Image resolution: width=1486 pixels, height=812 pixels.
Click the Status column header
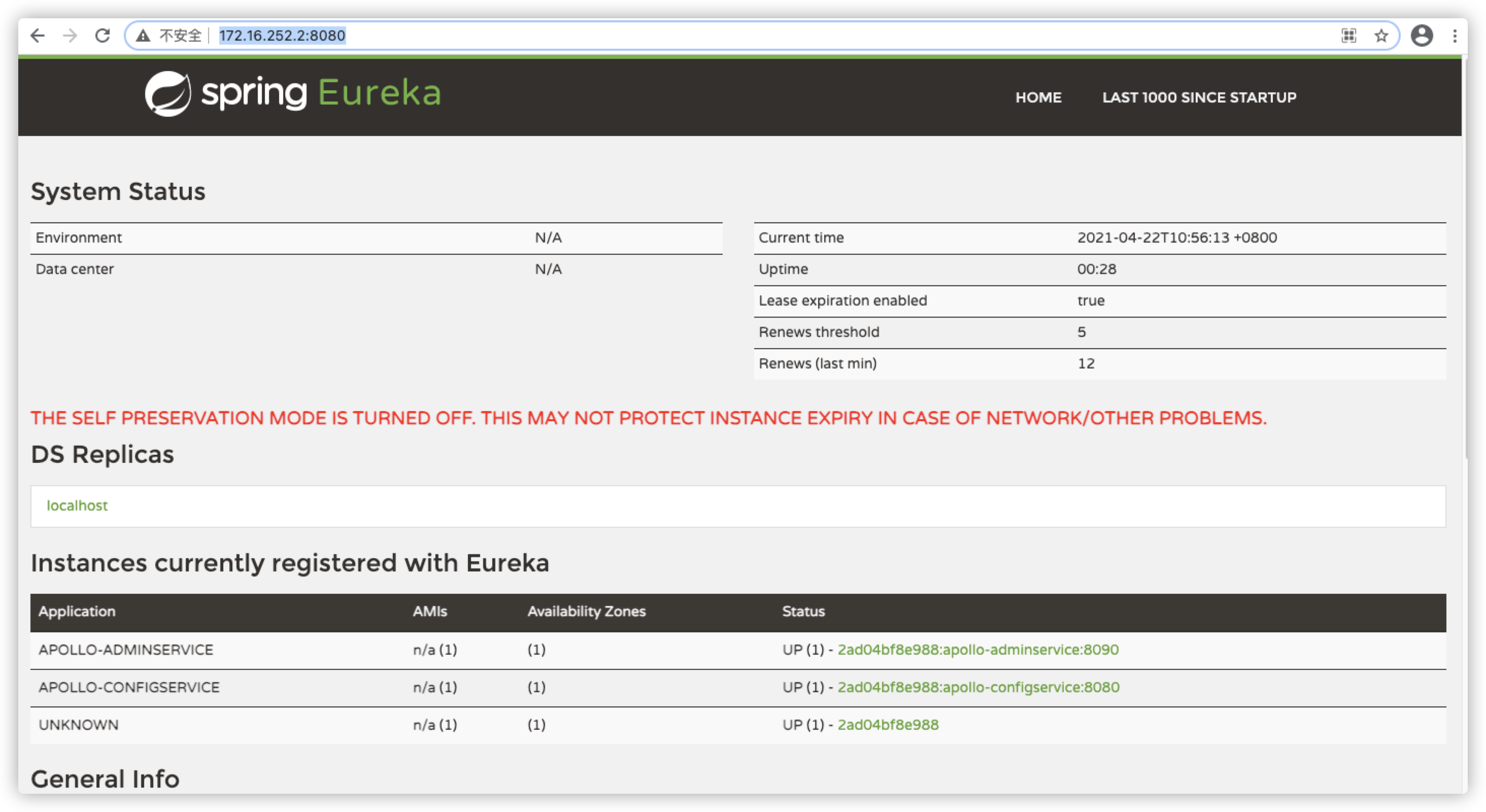pyautogui.click(x=803, y=612)
